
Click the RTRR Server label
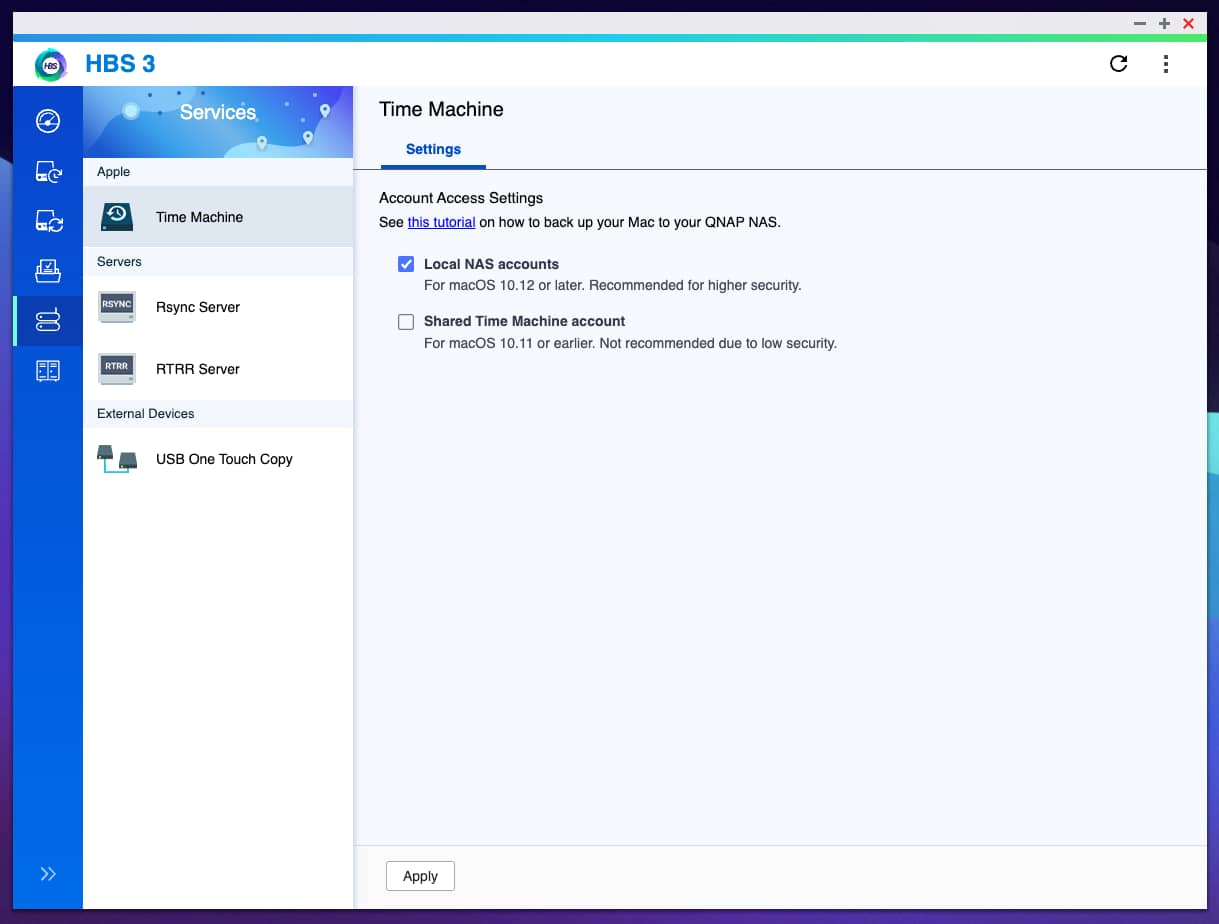coord(198,369)
